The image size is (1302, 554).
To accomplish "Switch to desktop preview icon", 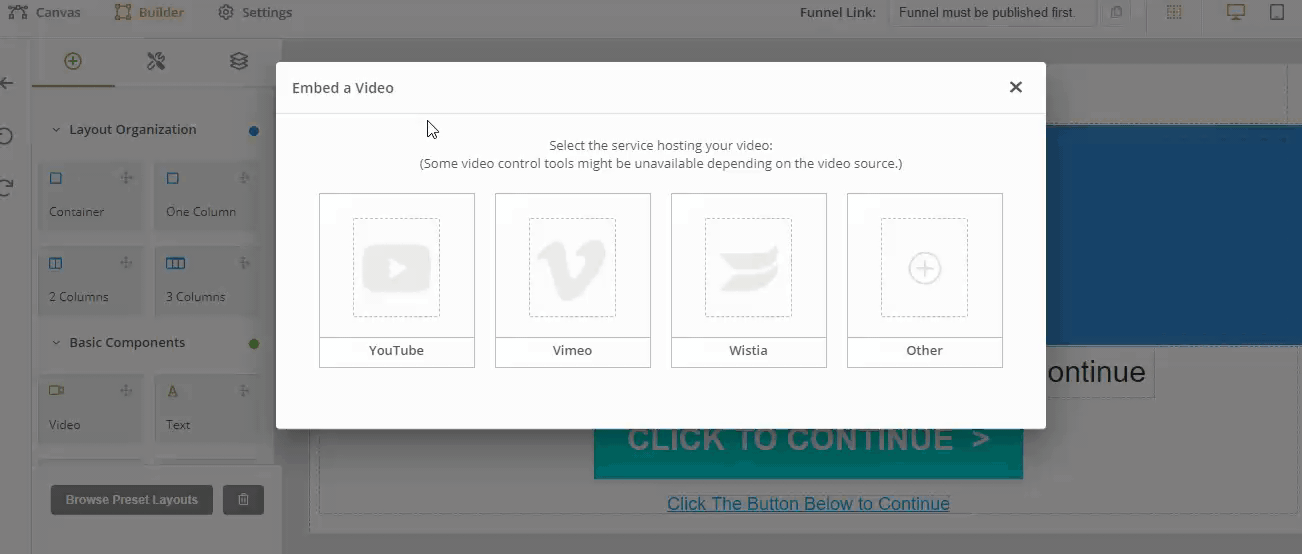I will tap(1236, 12).
